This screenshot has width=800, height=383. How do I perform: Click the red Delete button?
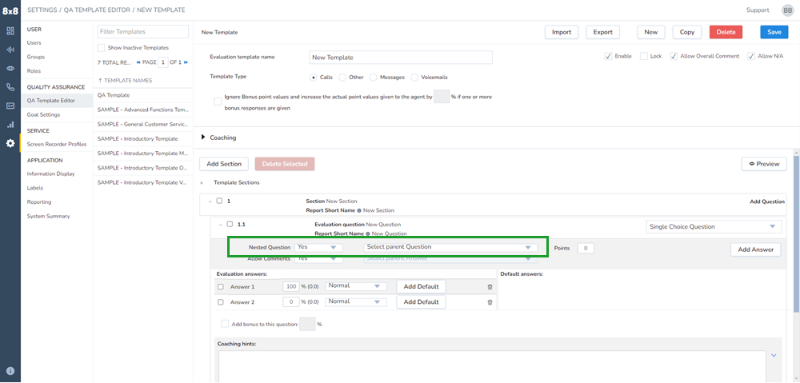(726, 32)
